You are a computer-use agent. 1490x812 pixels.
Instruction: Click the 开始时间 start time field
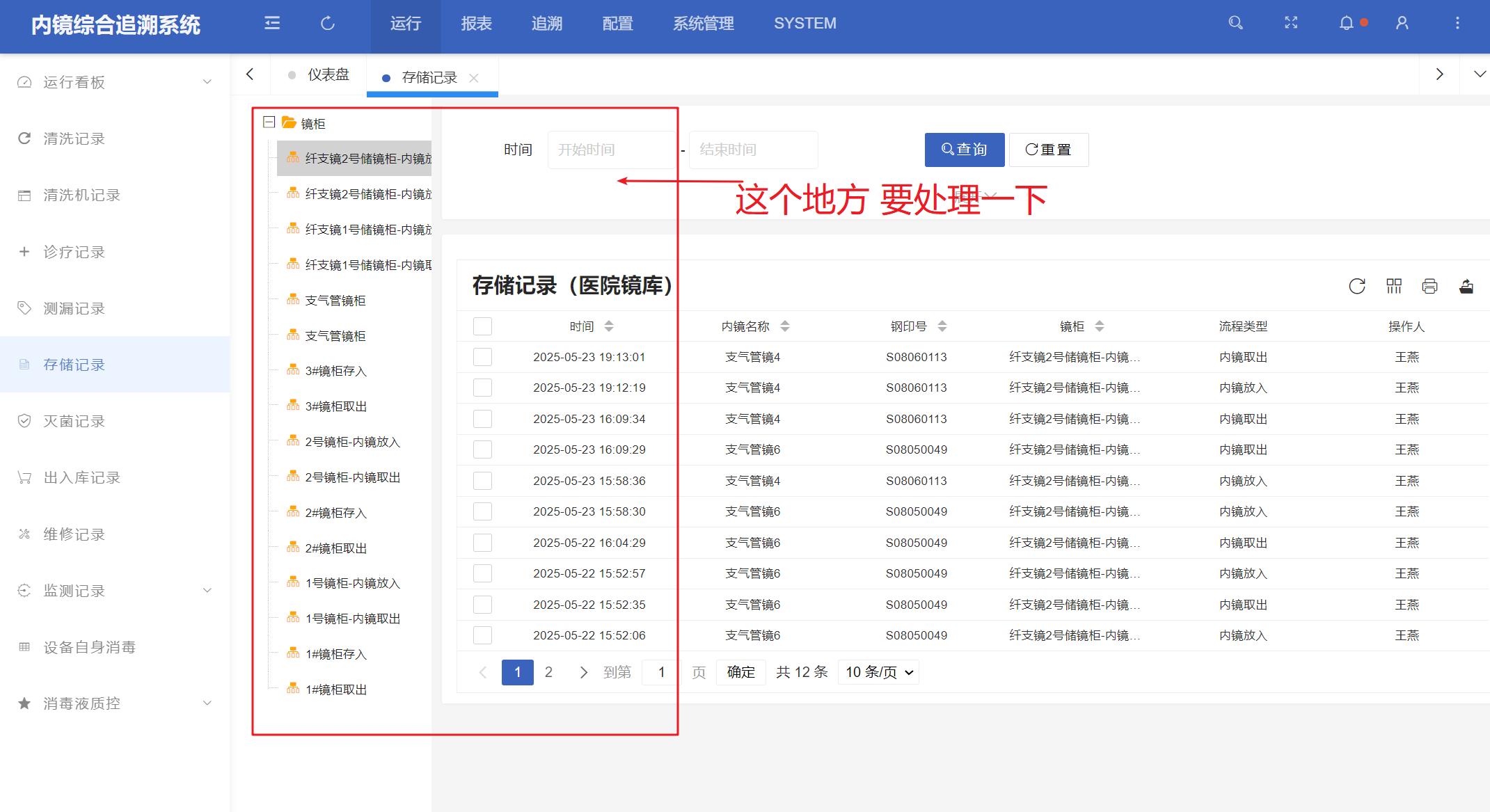611,150
